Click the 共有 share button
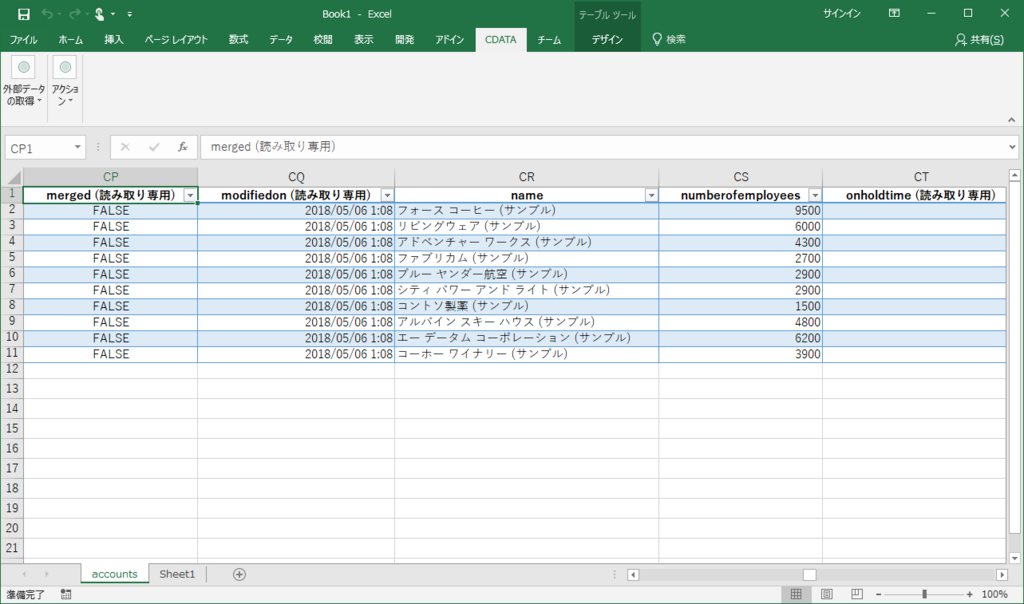The image size is (1024, 604). pos(979,40)
